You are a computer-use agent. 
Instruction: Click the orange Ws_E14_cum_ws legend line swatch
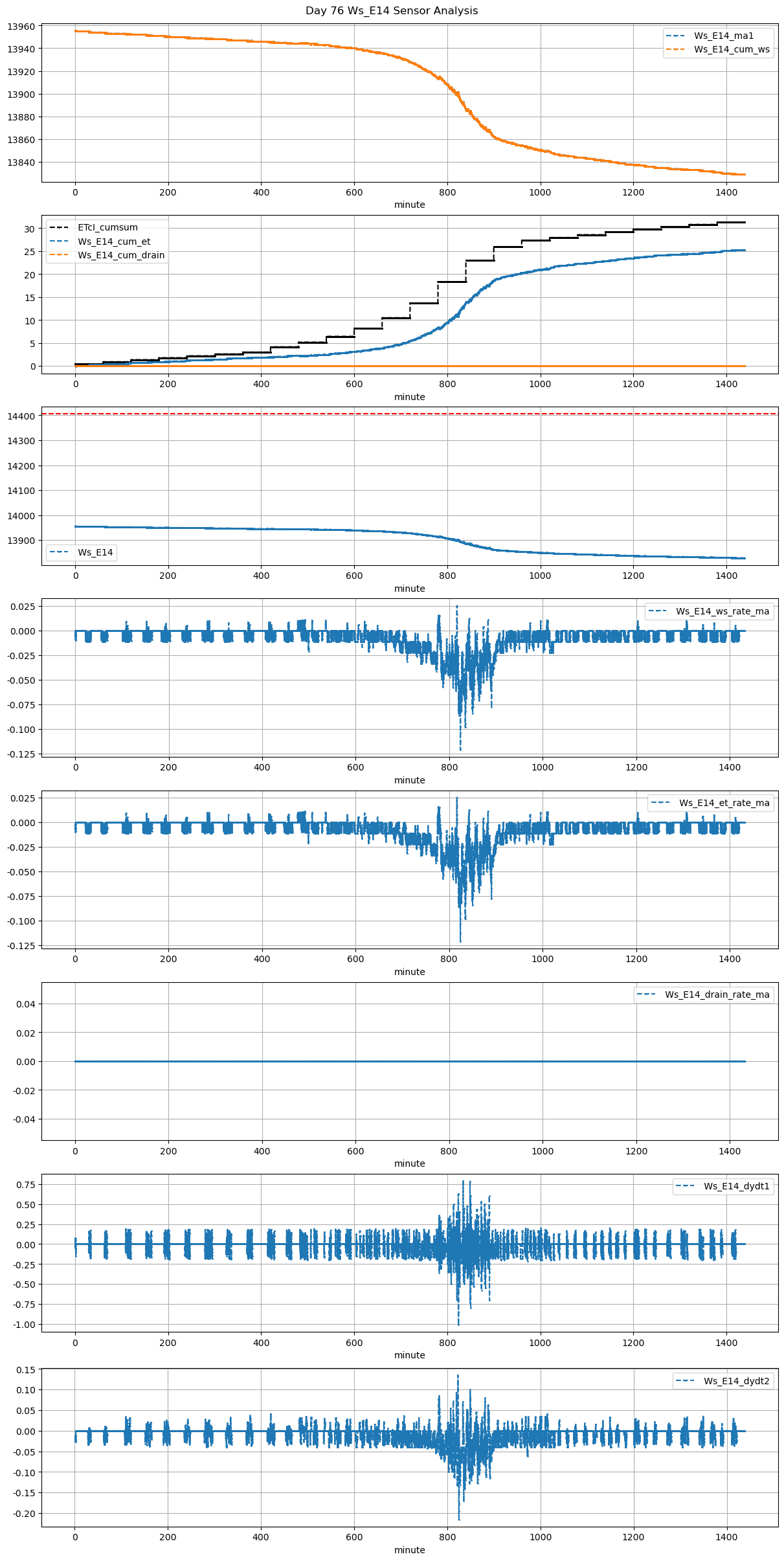pos(676,49)
